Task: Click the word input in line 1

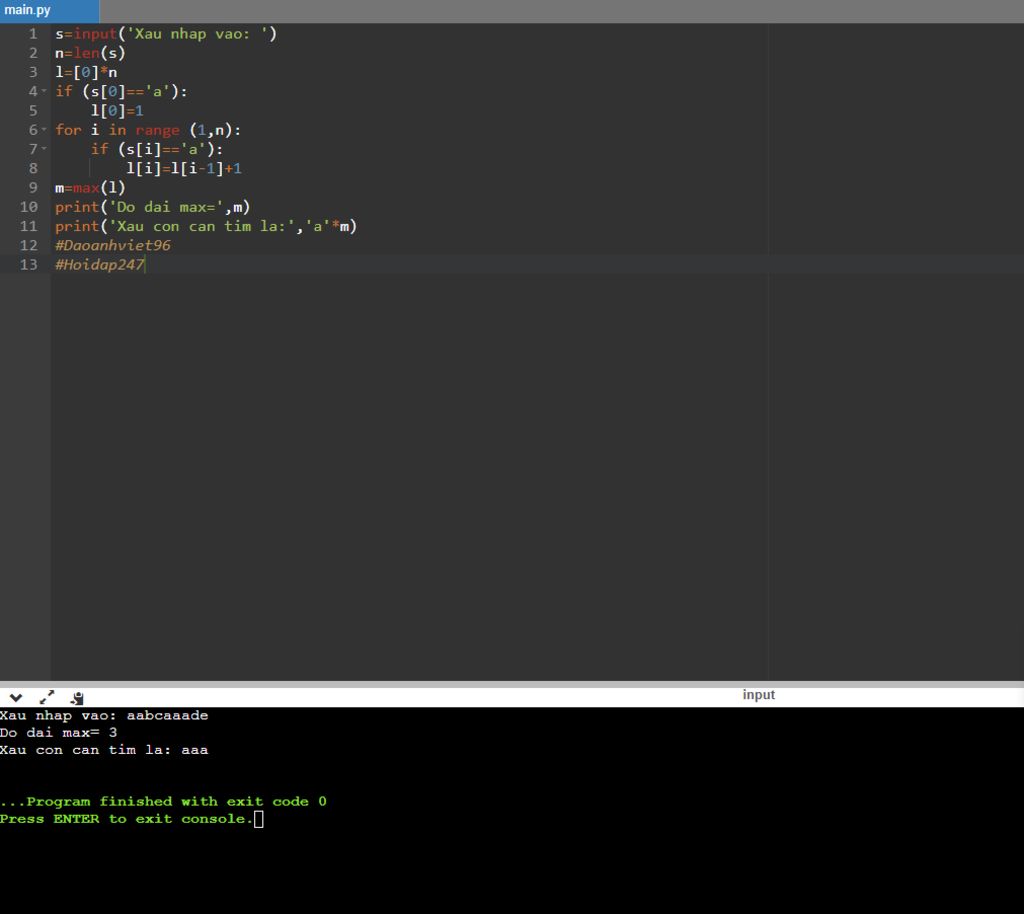Action: pos(95,34)
